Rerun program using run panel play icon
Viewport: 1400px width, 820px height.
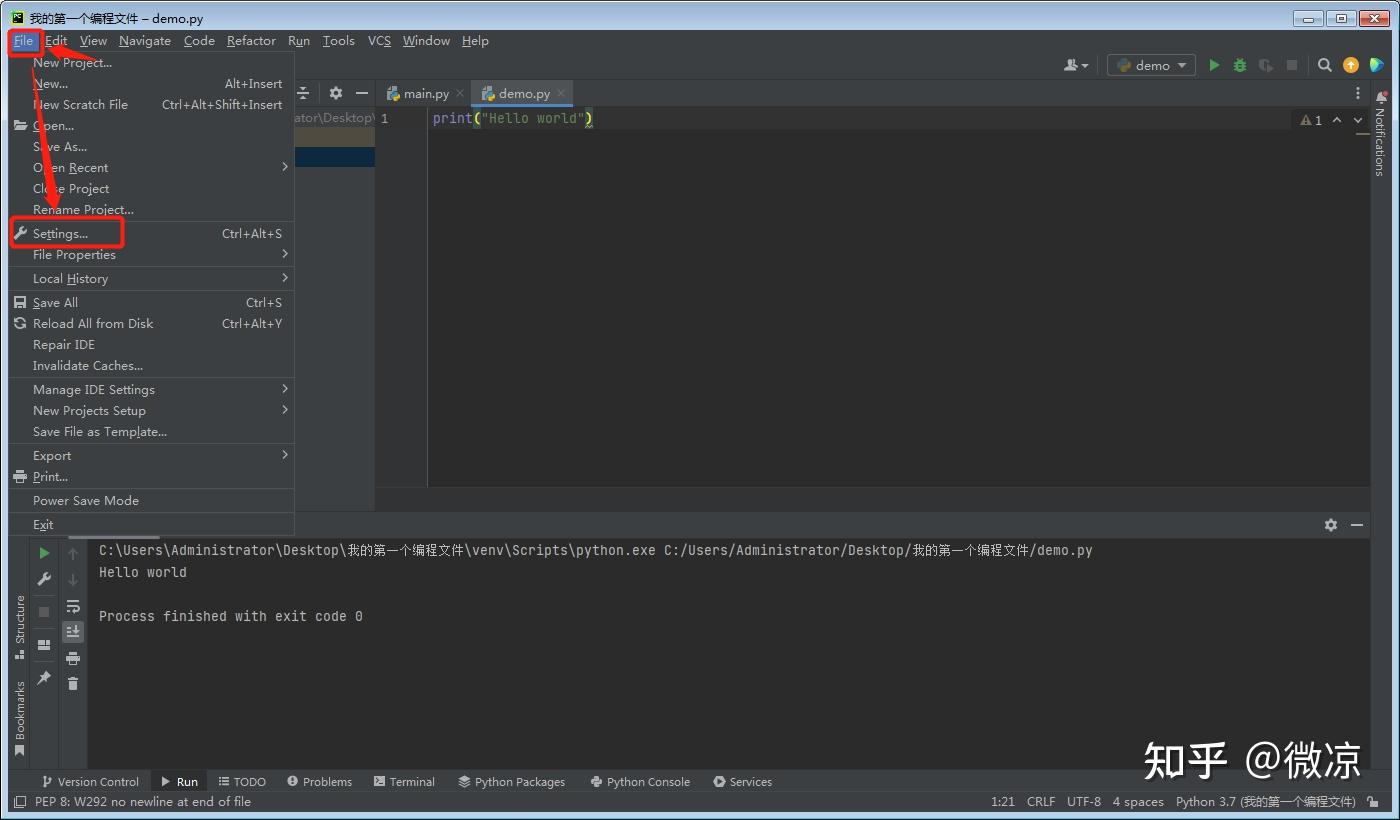[44, 553]
